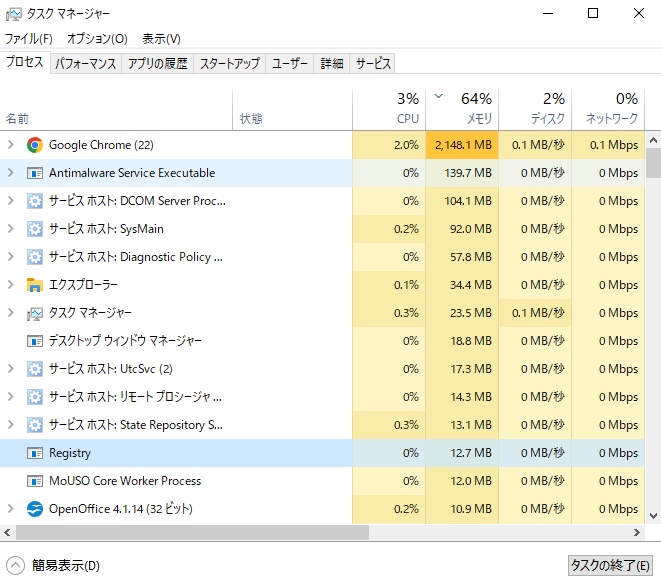Click the デスクトップ ウィンドウ マネージャー icon
The height and width of the screenshot is (587, 661).
(35, 341)
